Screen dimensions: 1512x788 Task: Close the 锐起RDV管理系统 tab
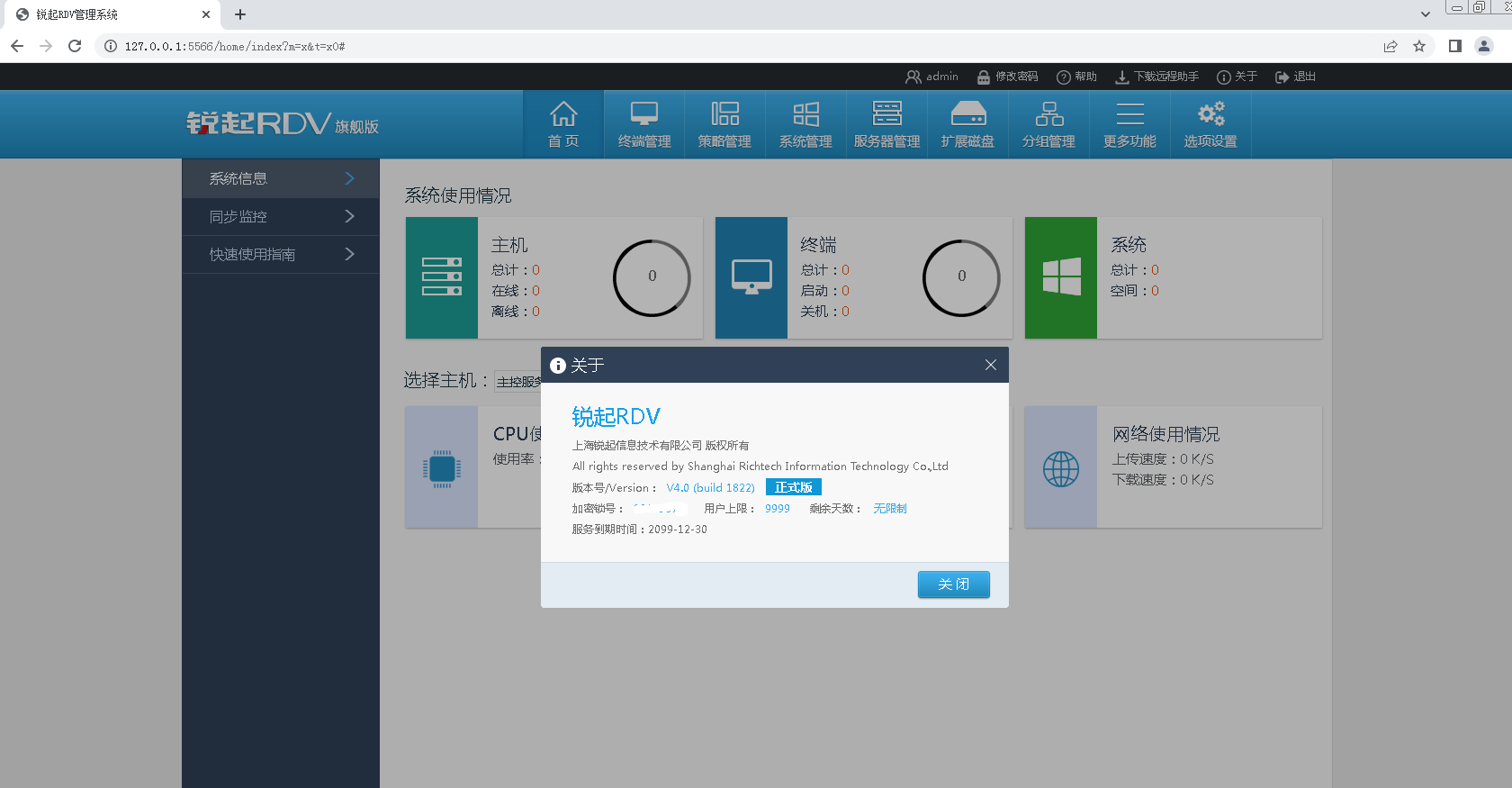(x=205, y=14)
